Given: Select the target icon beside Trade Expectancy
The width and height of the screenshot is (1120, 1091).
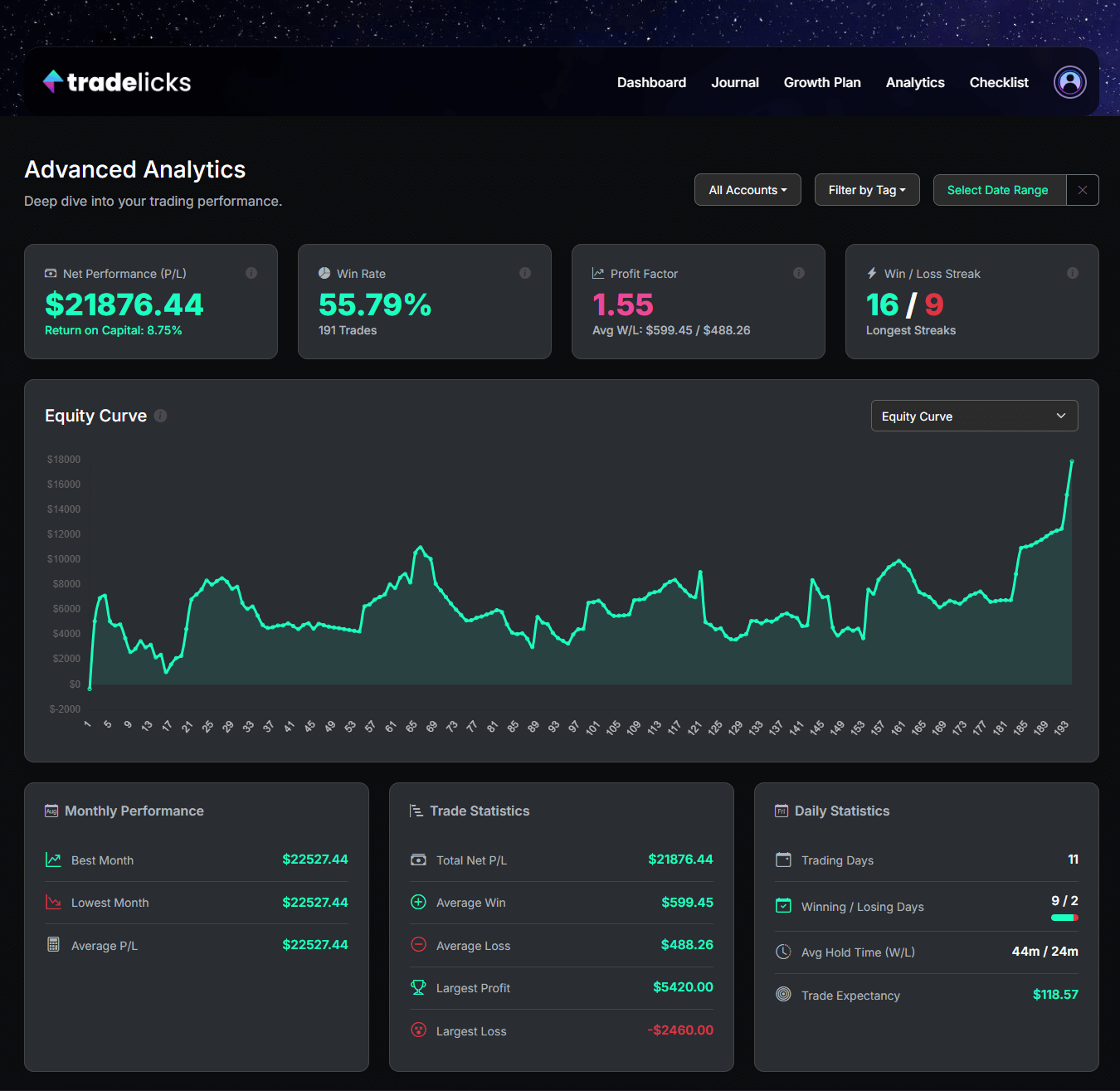Looking at the screenshot, I should [x=783, y=994].
